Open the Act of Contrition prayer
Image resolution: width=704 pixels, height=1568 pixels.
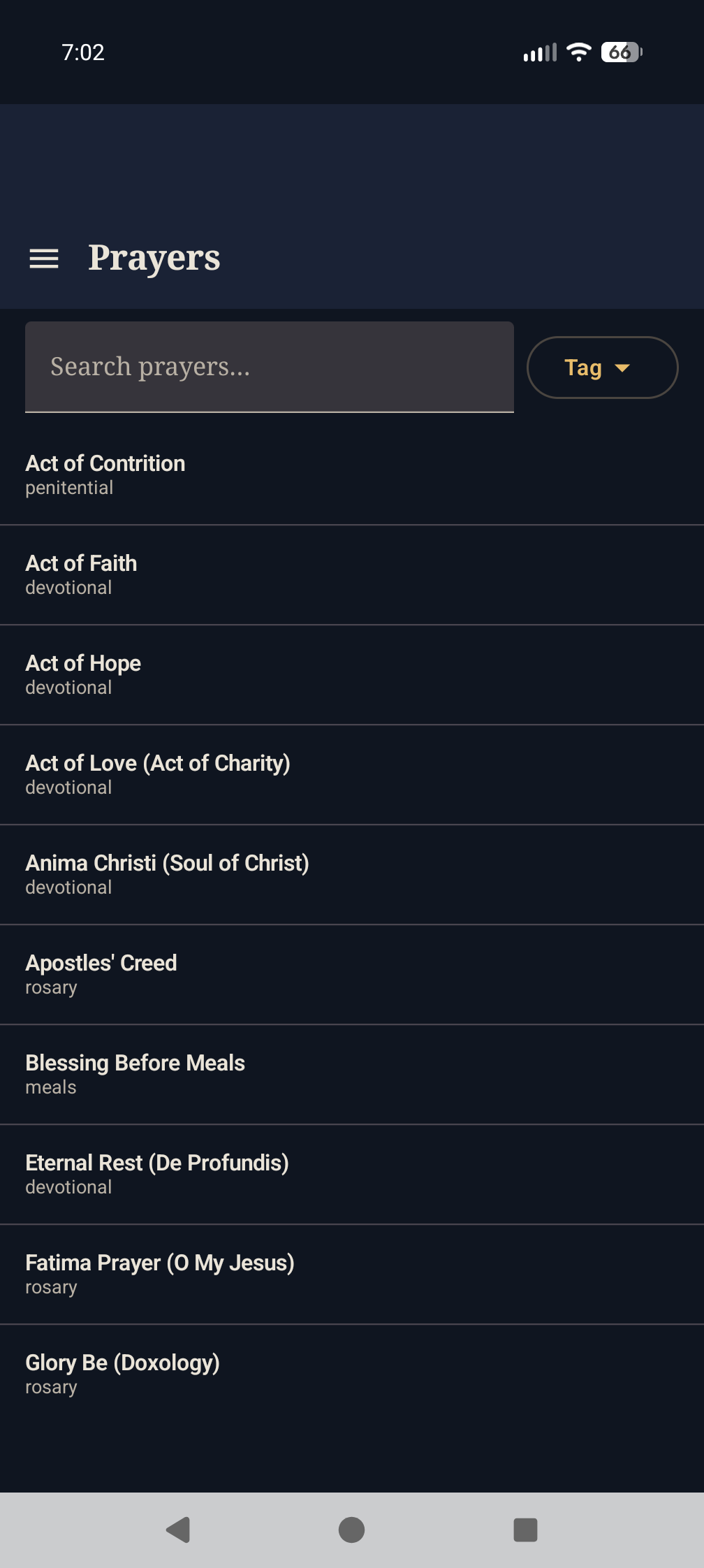[x=105, y=474]
